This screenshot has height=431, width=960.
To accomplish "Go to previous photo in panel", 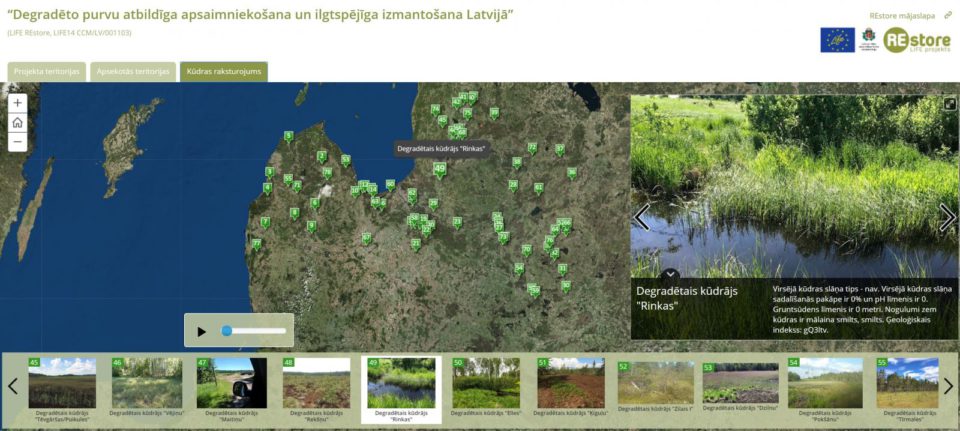I will (x=642, y=217).
